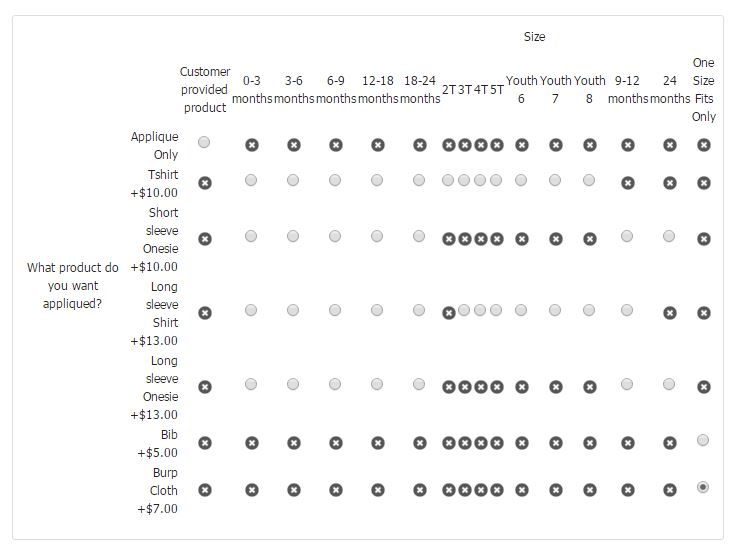Pick Tshirt in size 5T
This screenshot has height=546, width=733.
click(x=496, y=180)
